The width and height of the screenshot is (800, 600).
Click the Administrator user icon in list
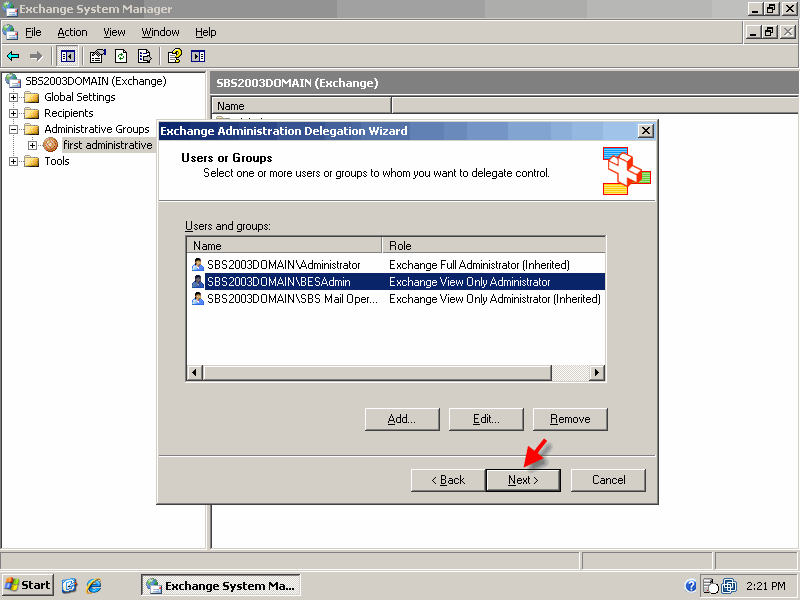[x=198, y=264]
